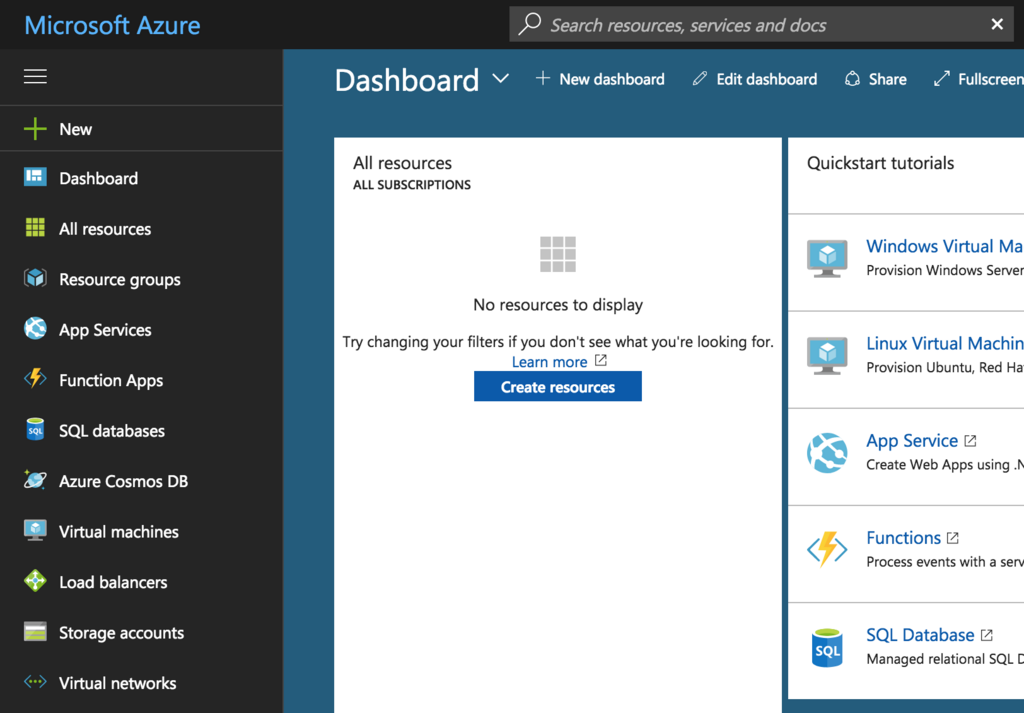Click the 'Virtual networks' label in sidebar
This screenshot has width=1024, height=713.
click(x=118, y=683)
